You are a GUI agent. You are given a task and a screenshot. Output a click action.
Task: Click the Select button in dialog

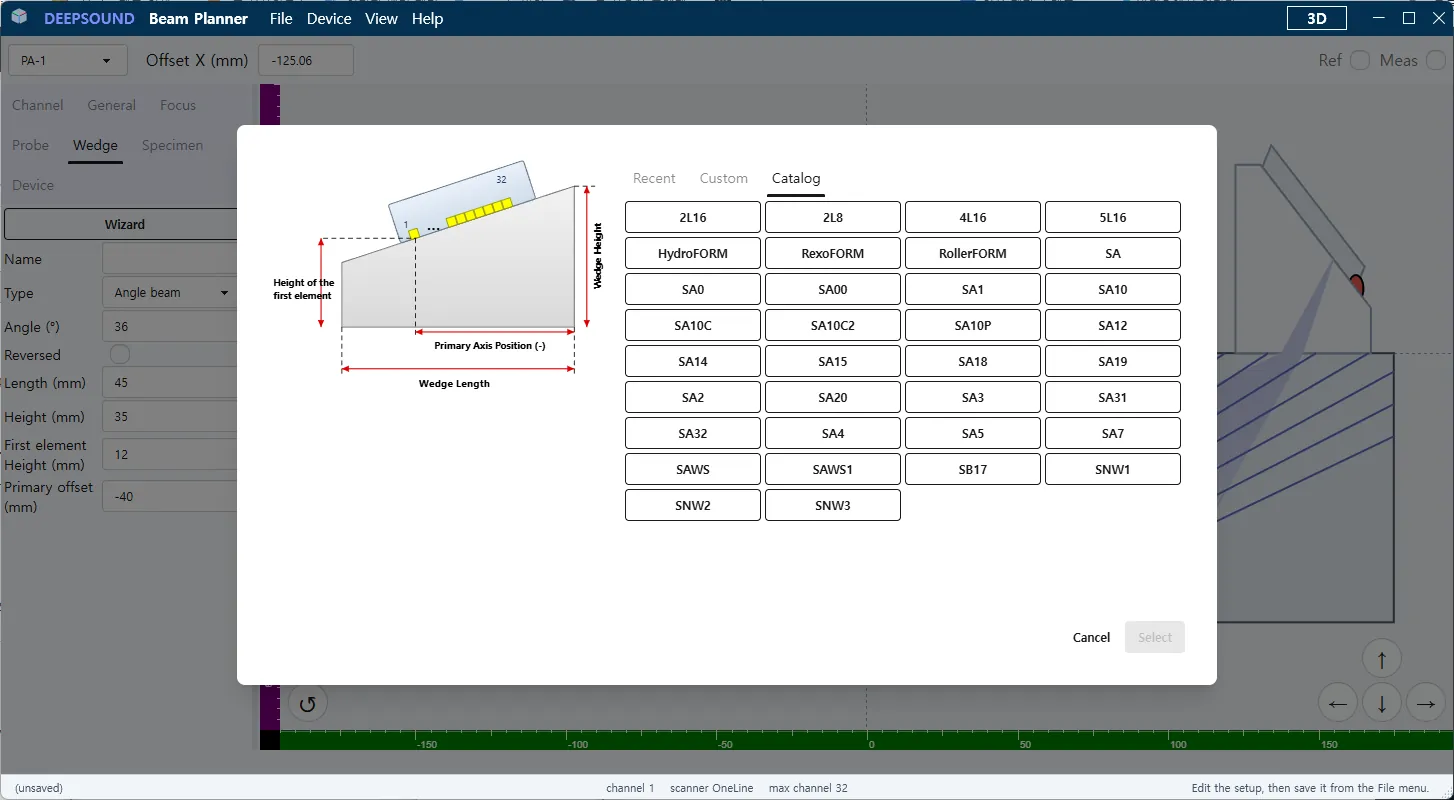[x=1155, y=637]
